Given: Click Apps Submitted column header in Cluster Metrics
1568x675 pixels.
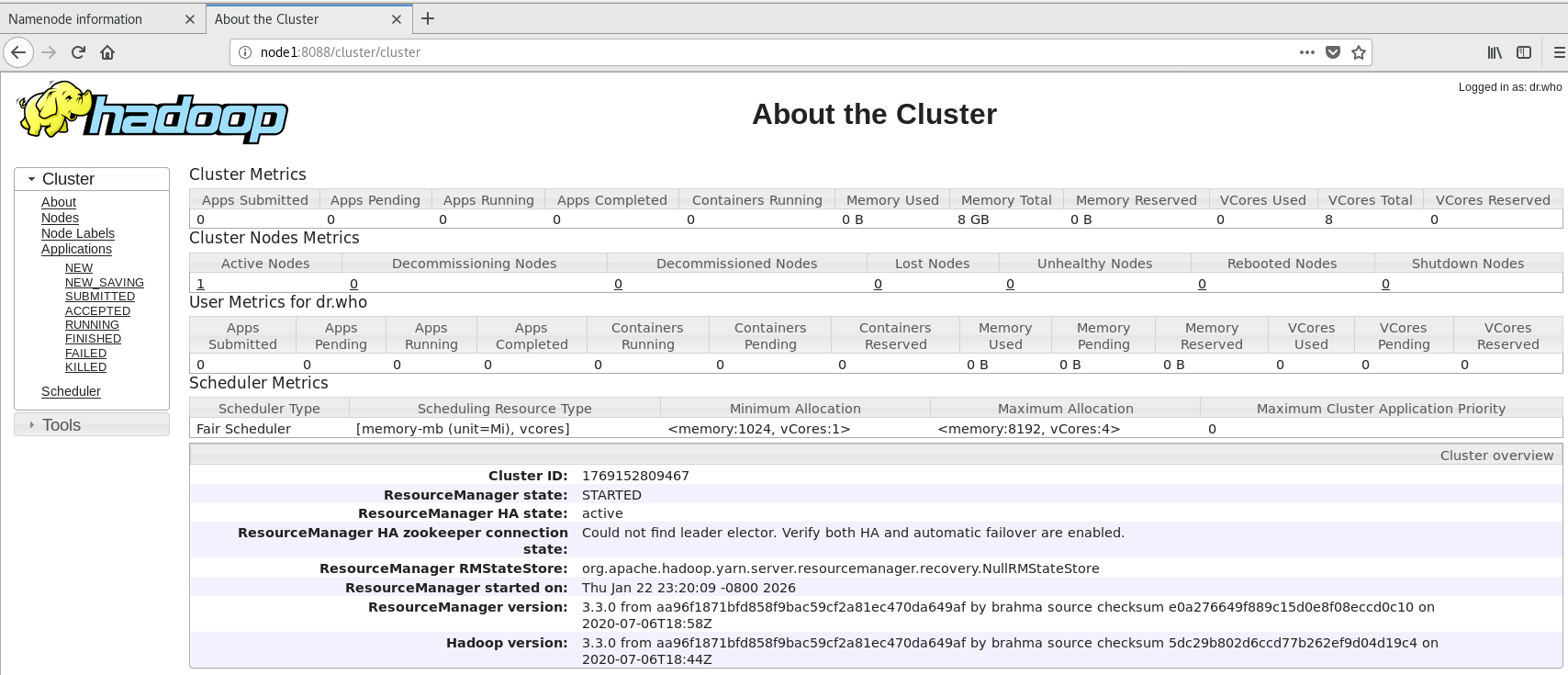Looking at the screenshot, I should pyautogui.click(x=254, y=200).
